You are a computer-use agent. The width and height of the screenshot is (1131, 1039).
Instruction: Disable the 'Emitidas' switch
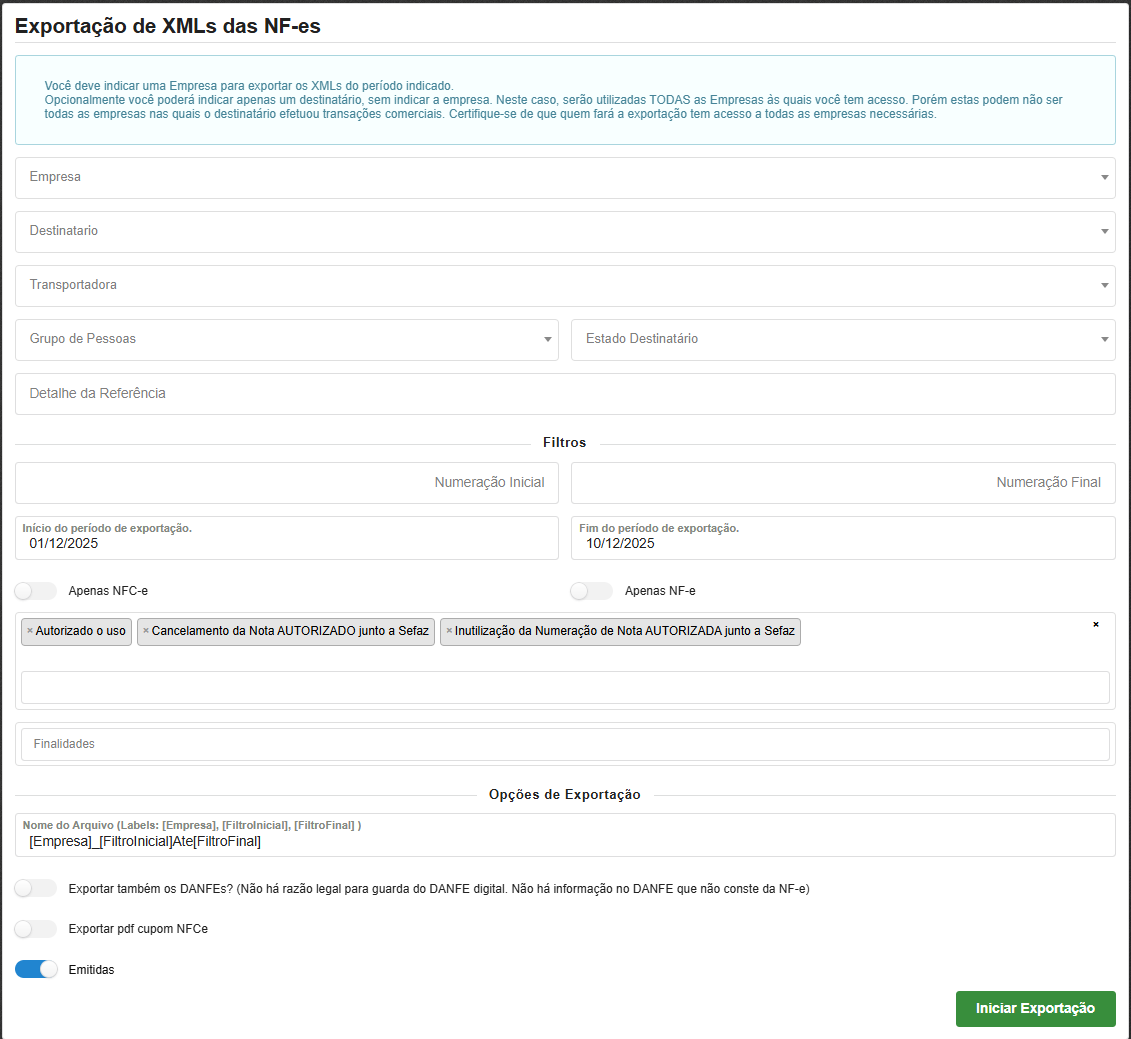coord(36,969)
